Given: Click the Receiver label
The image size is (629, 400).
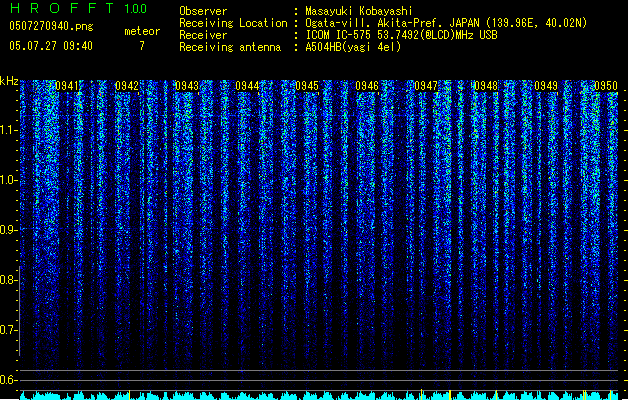Looking at the screenshot, I should coord(203,35).
